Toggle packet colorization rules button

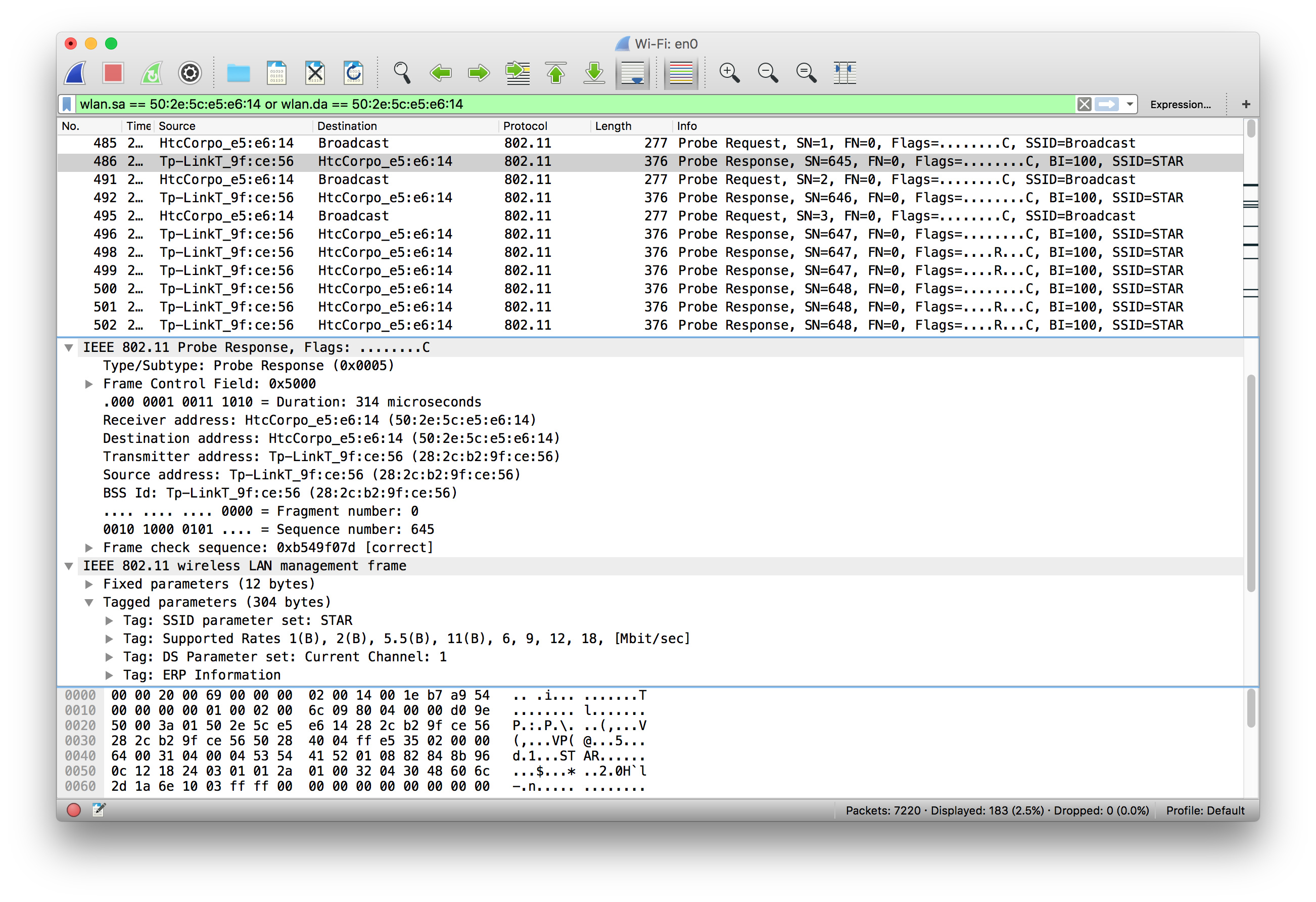pyautogui.click(x=681, y=73)
